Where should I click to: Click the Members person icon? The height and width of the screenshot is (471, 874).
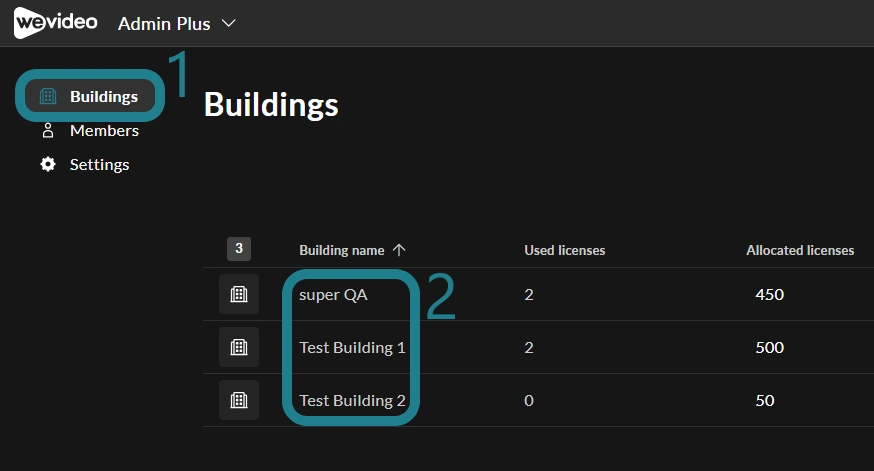pos(48,130)
